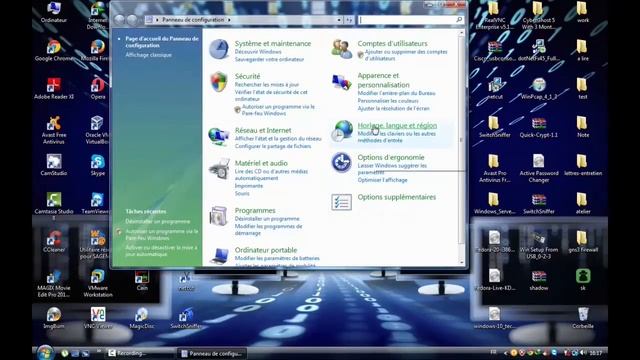Click the Imprimante link

(x=249, y=186)
